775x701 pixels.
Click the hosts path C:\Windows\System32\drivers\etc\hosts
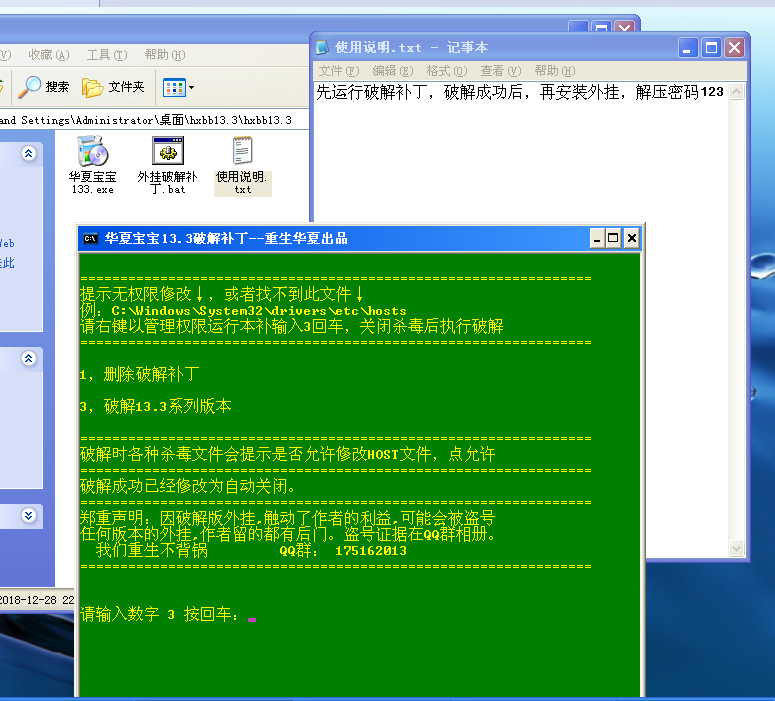point(258,311)
